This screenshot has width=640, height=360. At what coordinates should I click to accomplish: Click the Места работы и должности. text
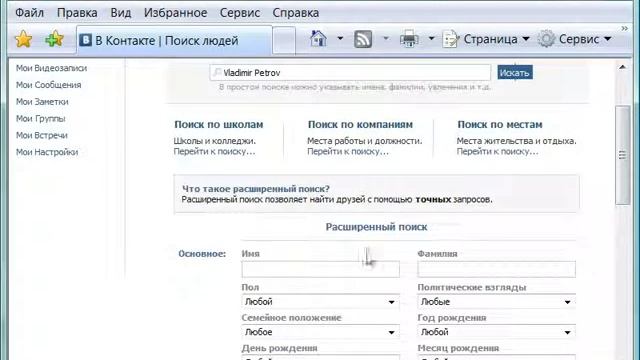(365, 141)
